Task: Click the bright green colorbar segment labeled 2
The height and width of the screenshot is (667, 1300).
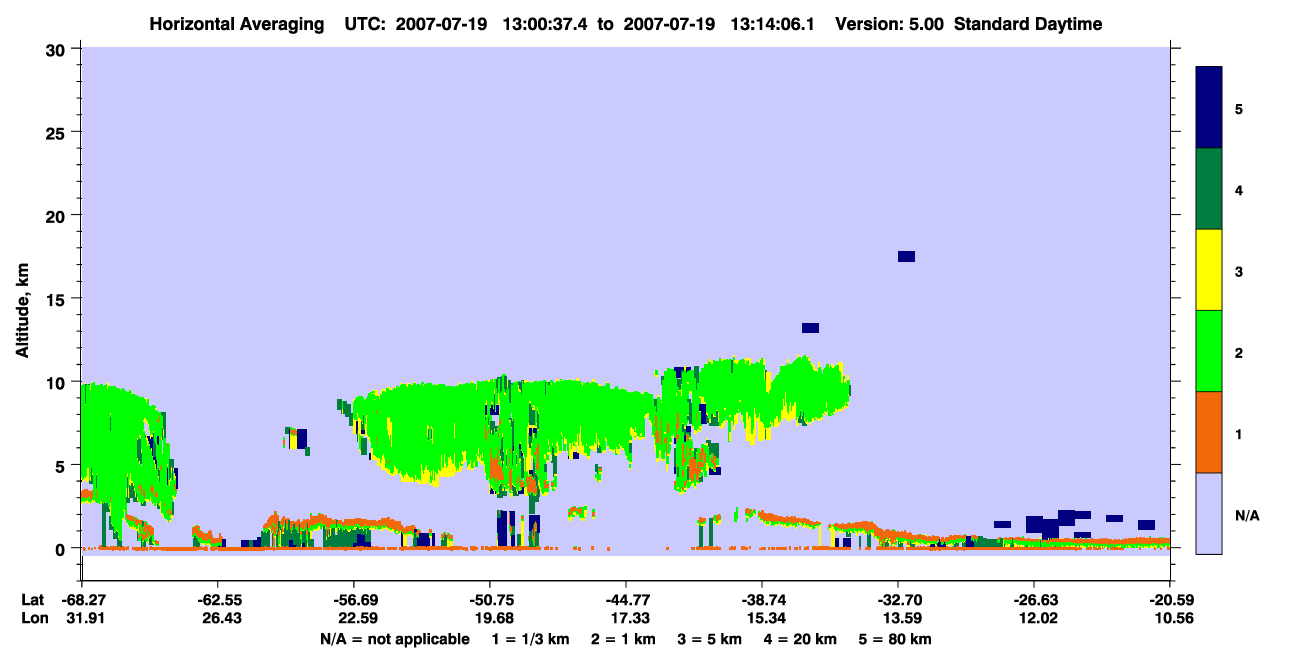Action: click(x=1209, y=351)
